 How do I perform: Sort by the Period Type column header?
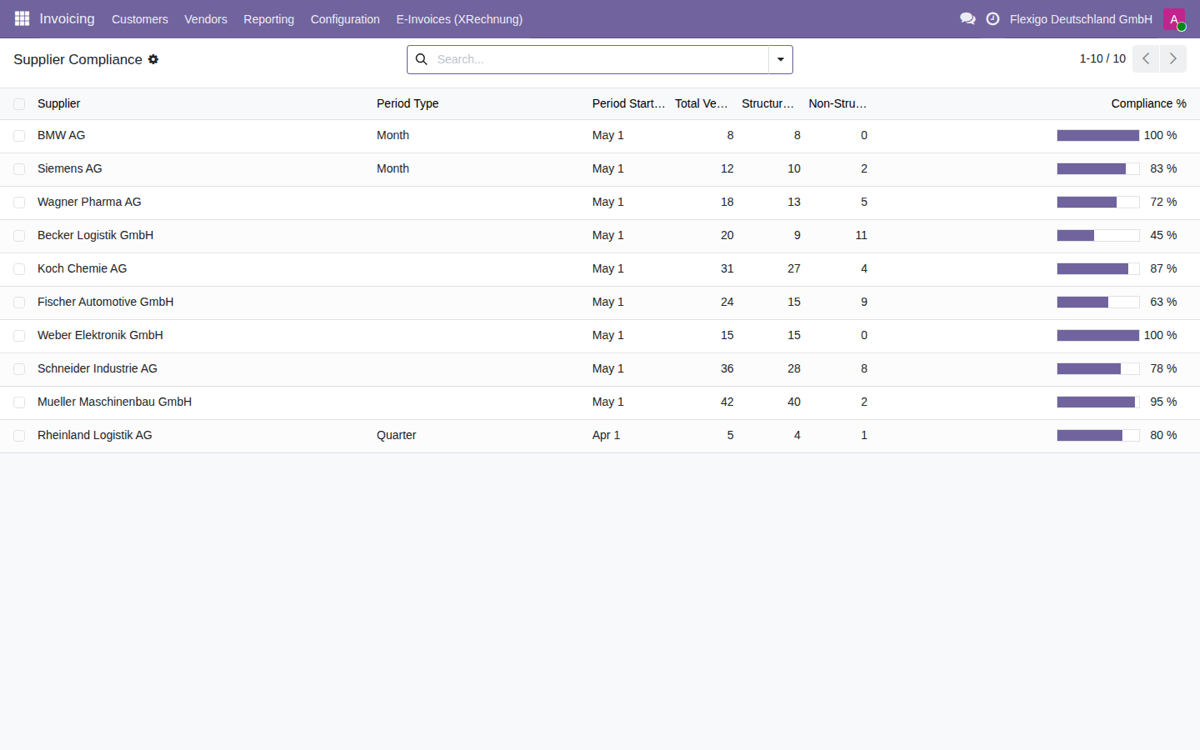pyautogui.click(x=408, y=104)
